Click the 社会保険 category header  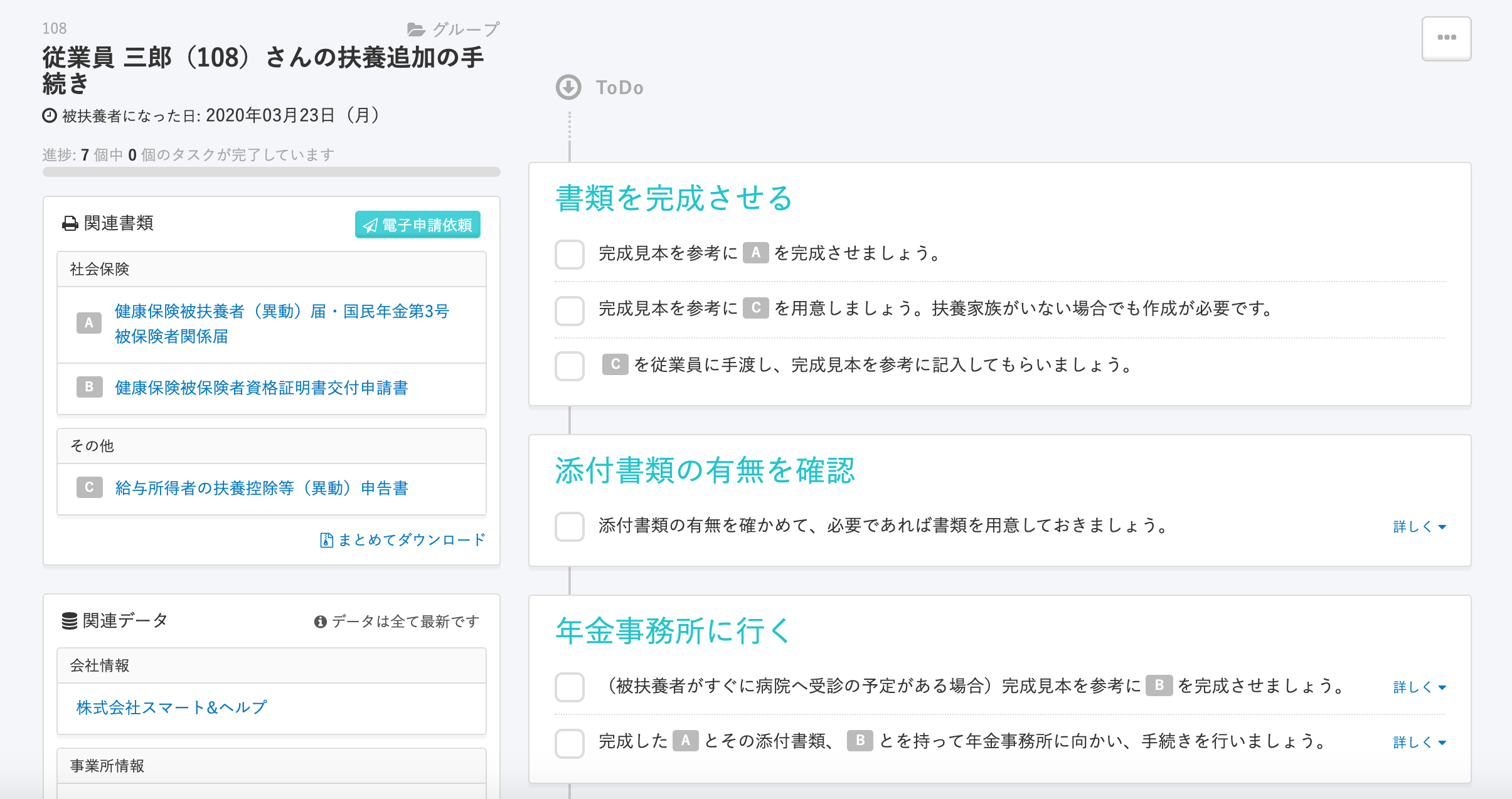click(271, 269)
